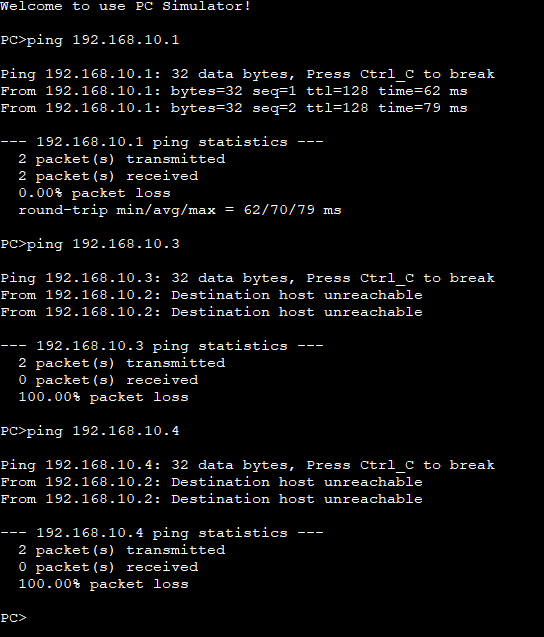Viewport: 544px width, 637px height.
Task: Click the 192.168.10.1 ping statistics header
Action: [162, 142]
